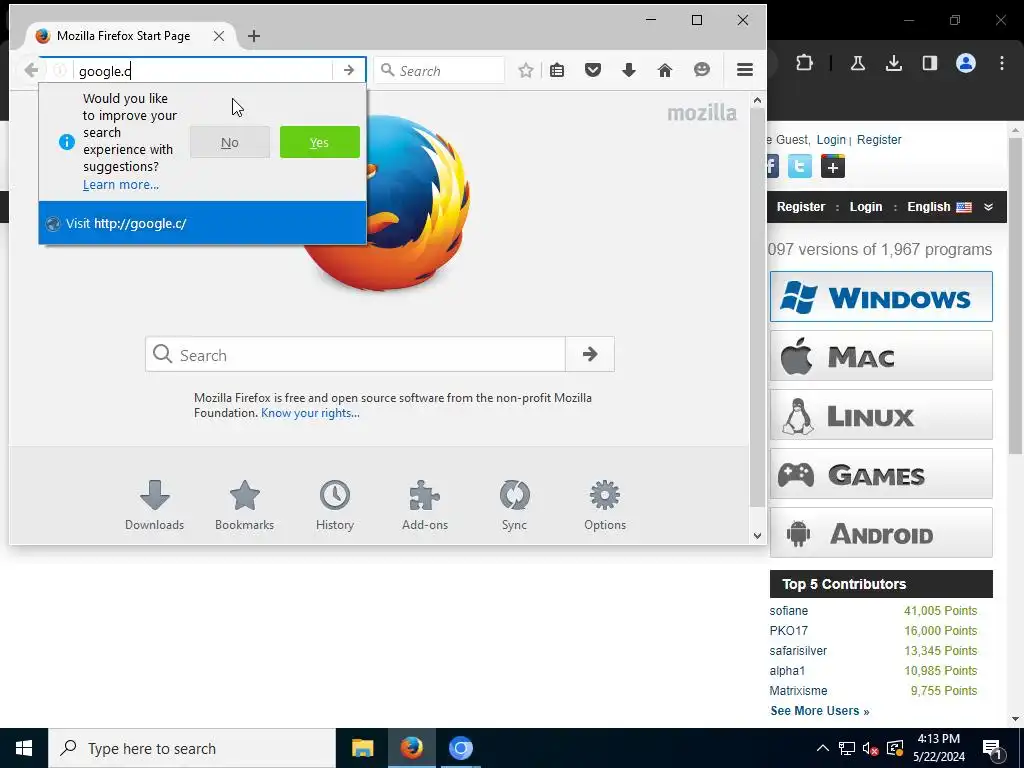Select the Mac platform button

pos(881,356)
